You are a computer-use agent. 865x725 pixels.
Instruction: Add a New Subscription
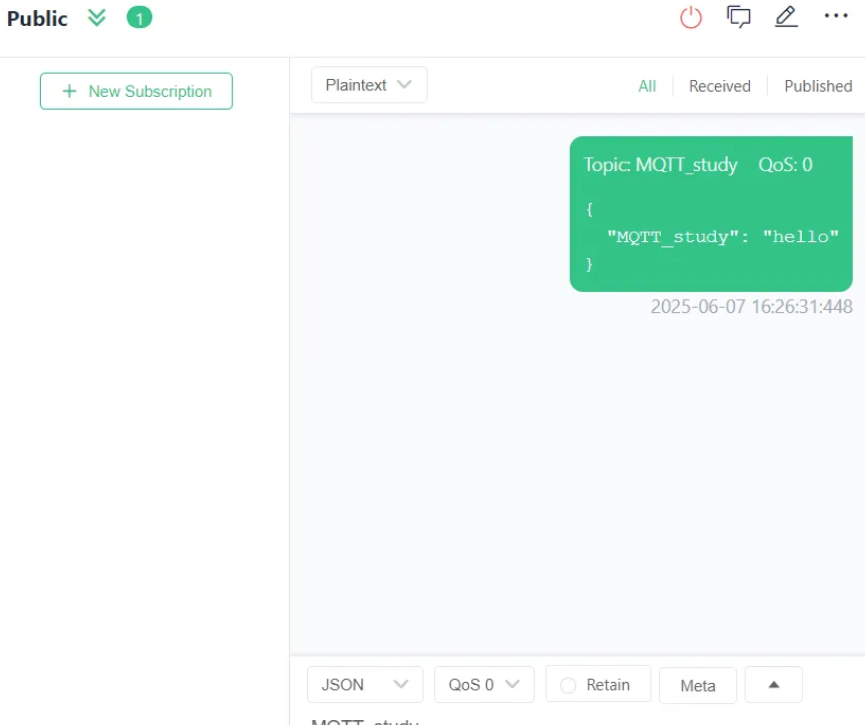pyautogui.click(x=136, y=91)
